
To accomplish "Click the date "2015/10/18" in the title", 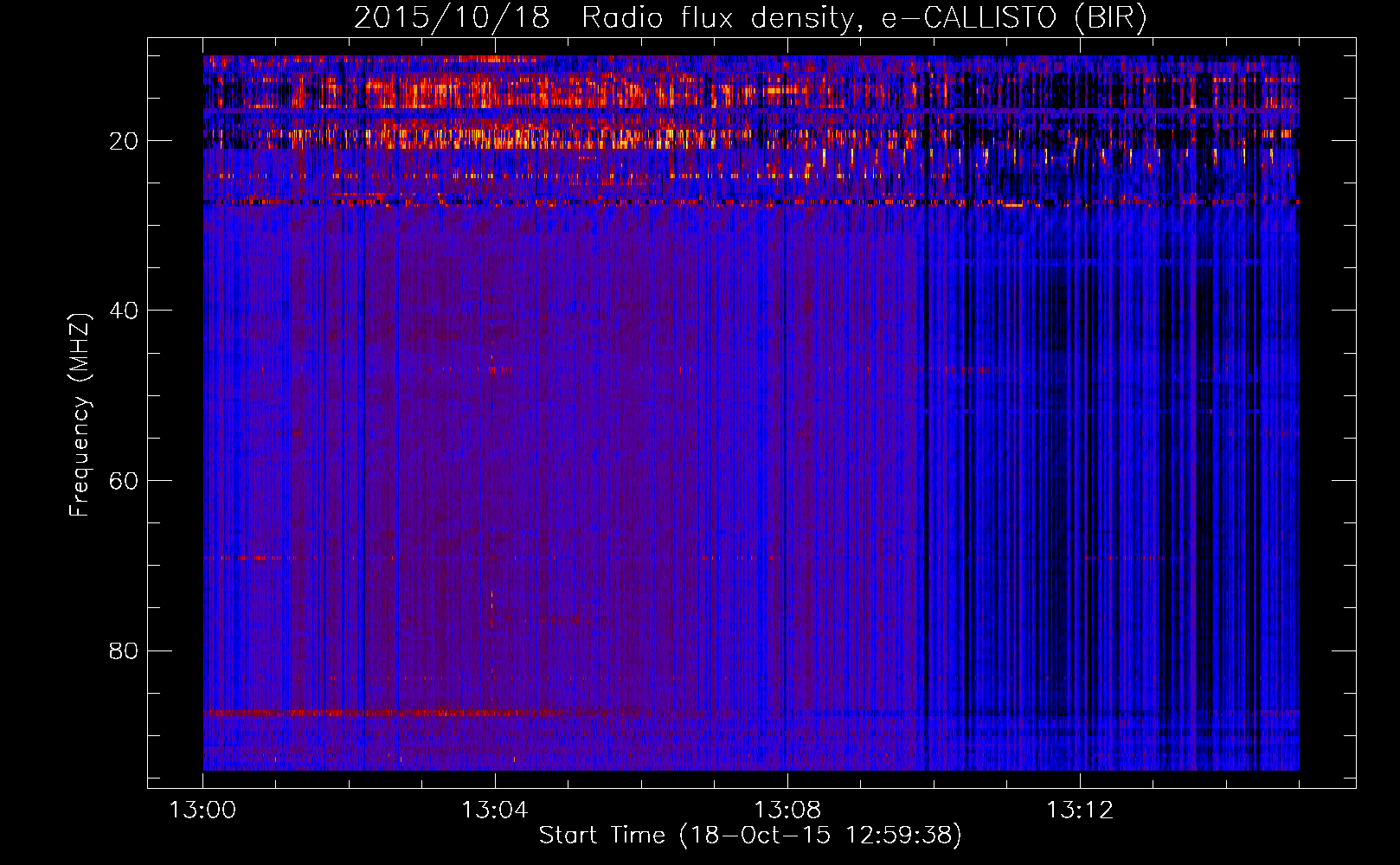I will click(x=452, y=18).
